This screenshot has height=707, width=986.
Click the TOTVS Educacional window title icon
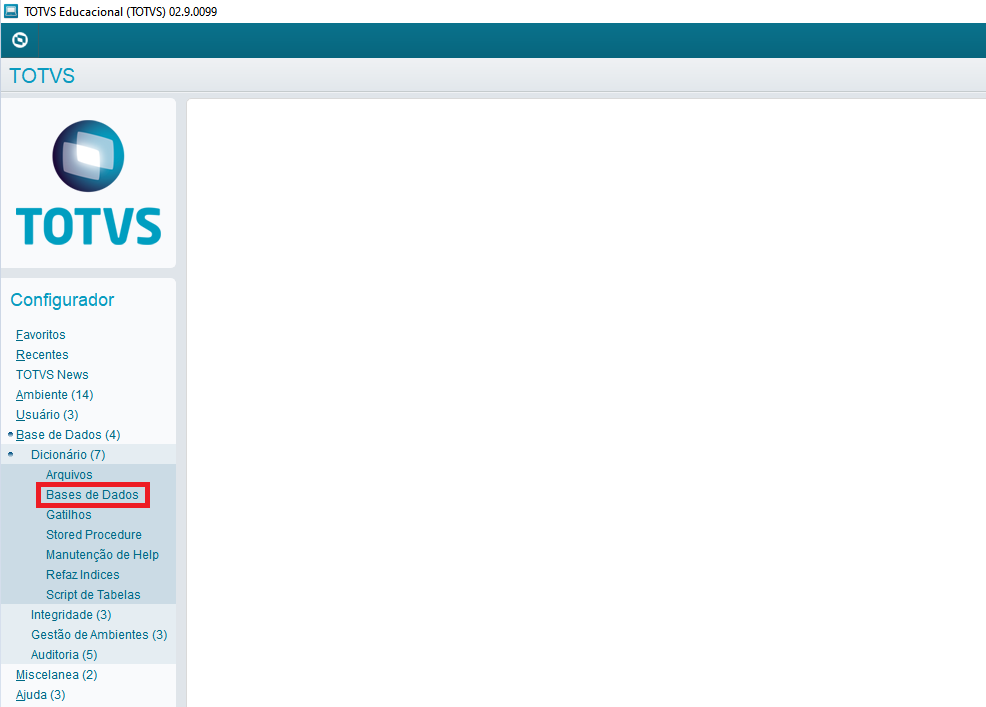click(x=11, y=11)
